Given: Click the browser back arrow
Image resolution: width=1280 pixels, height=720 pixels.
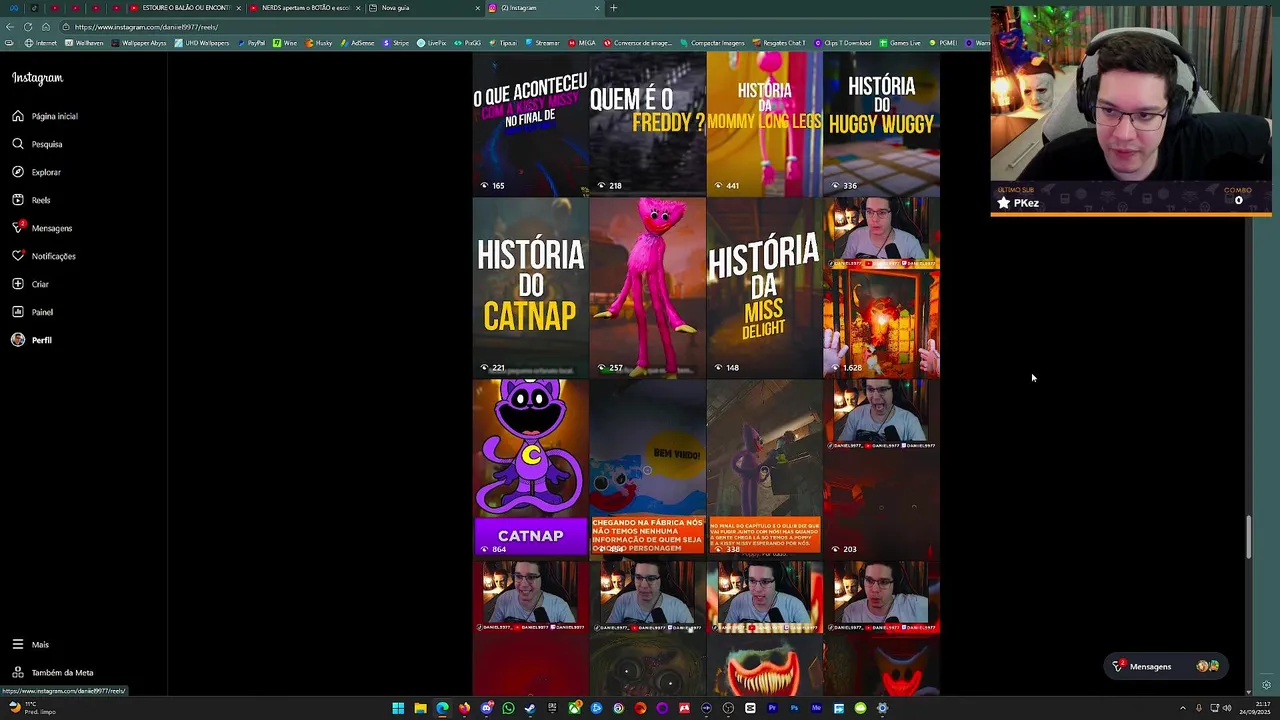Looking at the screenshot, I should pos(10,27).
